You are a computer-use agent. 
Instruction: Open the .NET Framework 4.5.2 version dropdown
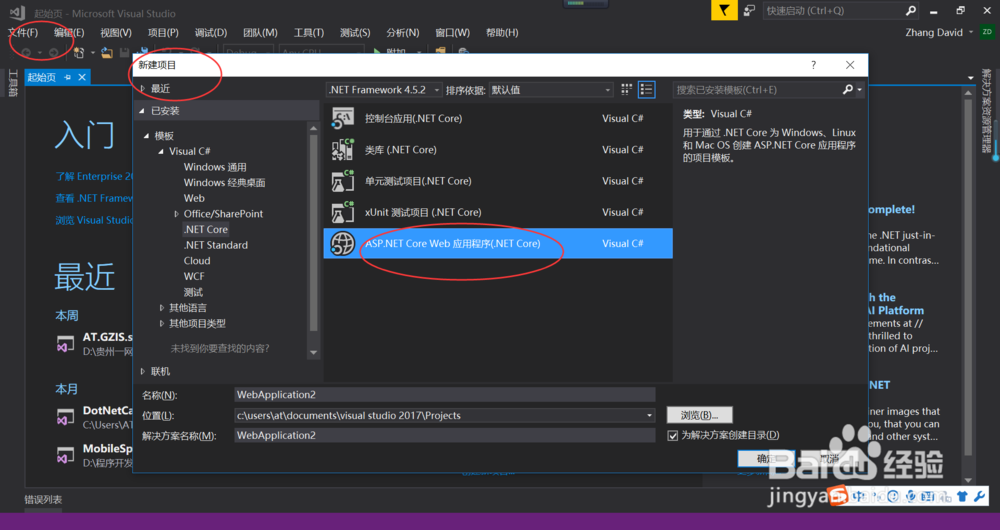coord(437,90)
